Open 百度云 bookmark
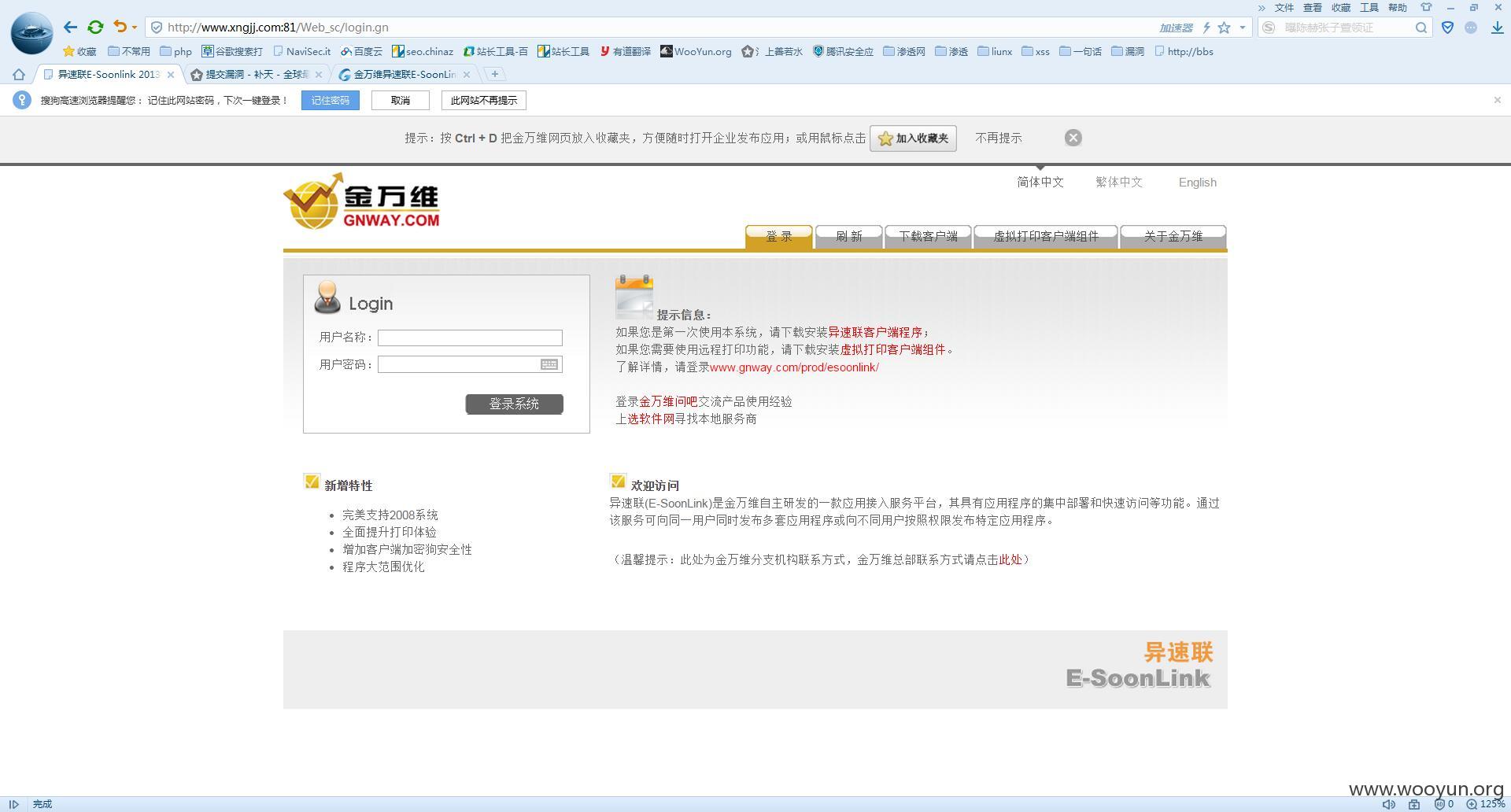The height and width of the screenshot is (812, 1511). pyautogui.click(x=361, y=52)
